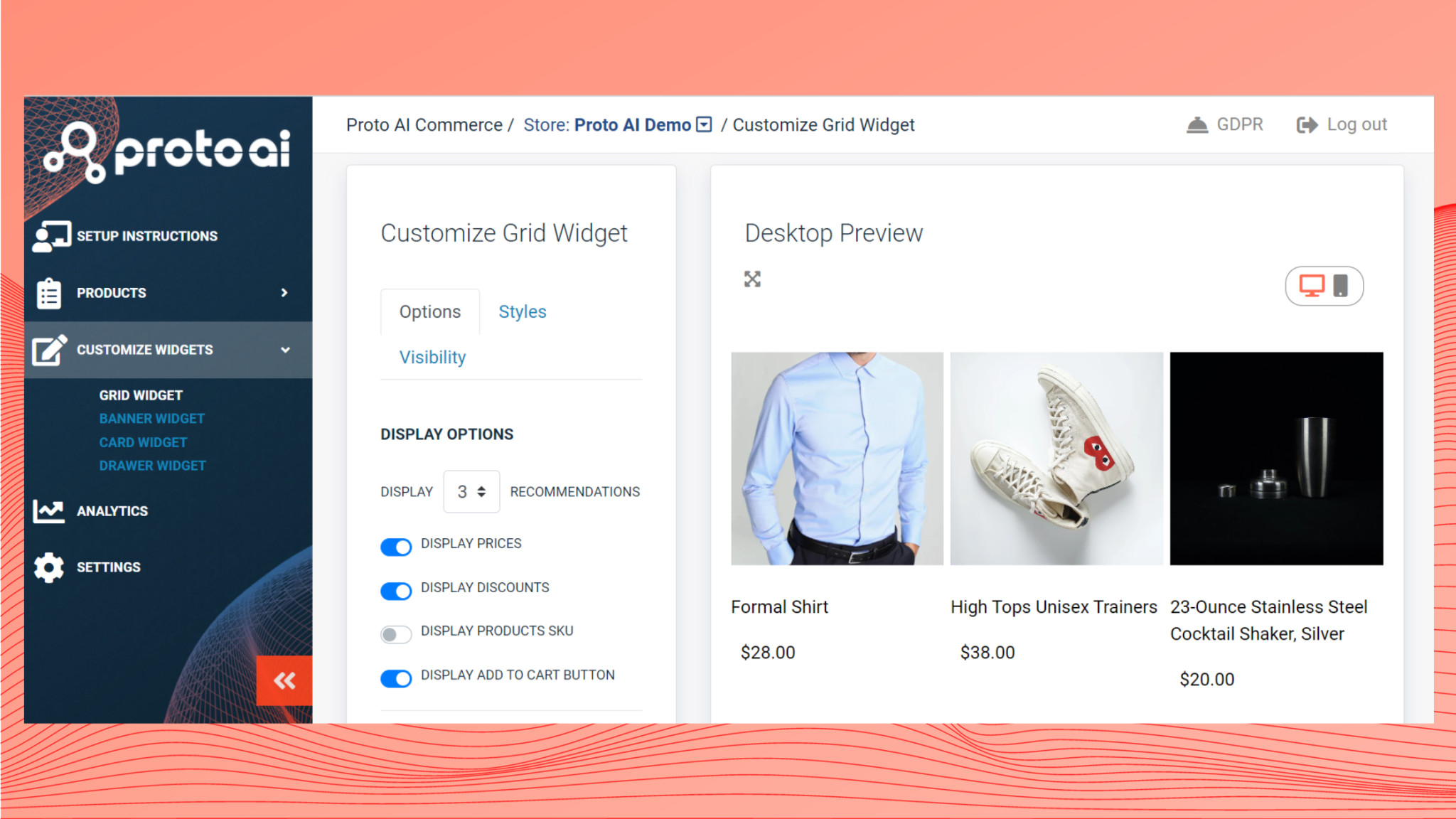
Task: Click the Analytics chart icon
Action: pyautogui.click(x=48, y=511)
